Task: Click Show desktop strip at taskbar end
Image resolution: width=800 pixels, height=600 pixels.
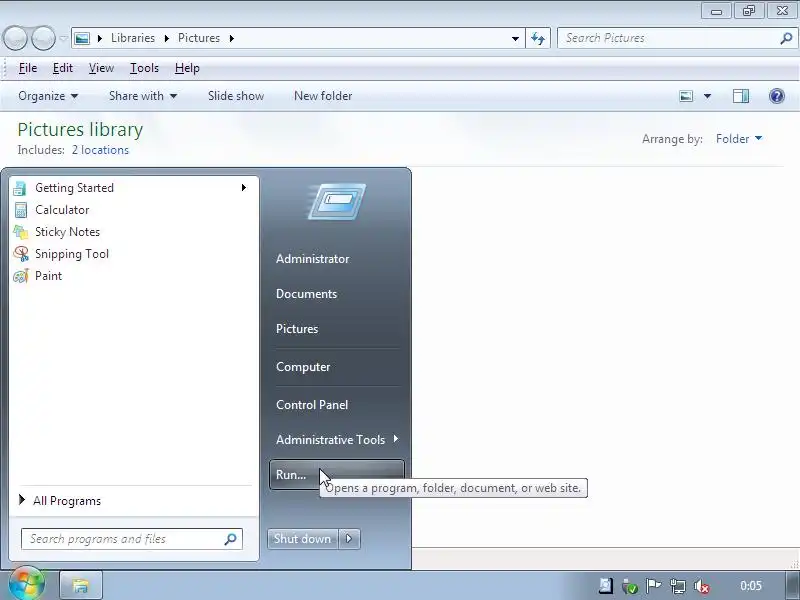Action: [792, 585]
